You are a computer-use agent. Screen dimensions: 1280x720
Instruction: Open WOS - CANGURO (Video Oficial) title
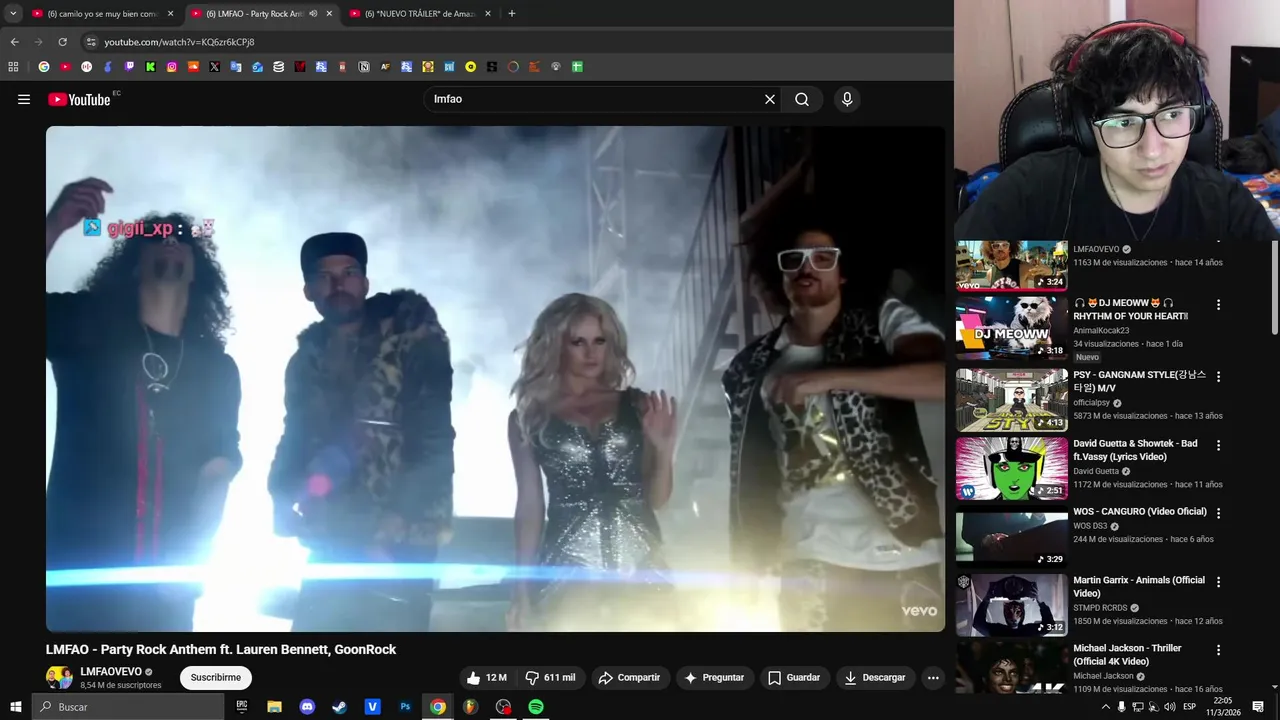pos(1140,512)
